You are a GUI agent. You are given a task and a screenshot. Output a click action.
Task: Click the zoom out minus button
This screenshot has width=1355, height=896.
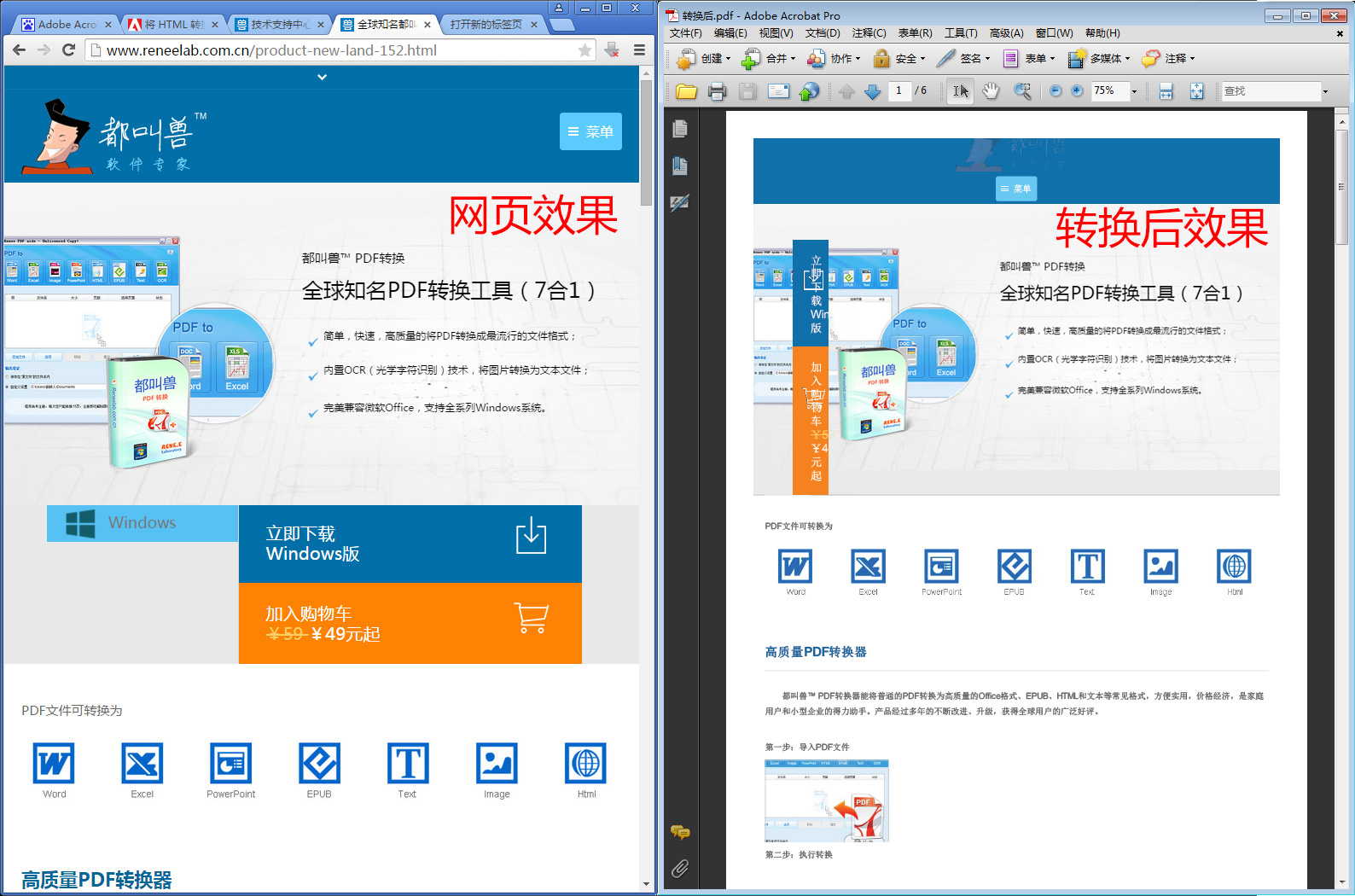(1056, 90)
